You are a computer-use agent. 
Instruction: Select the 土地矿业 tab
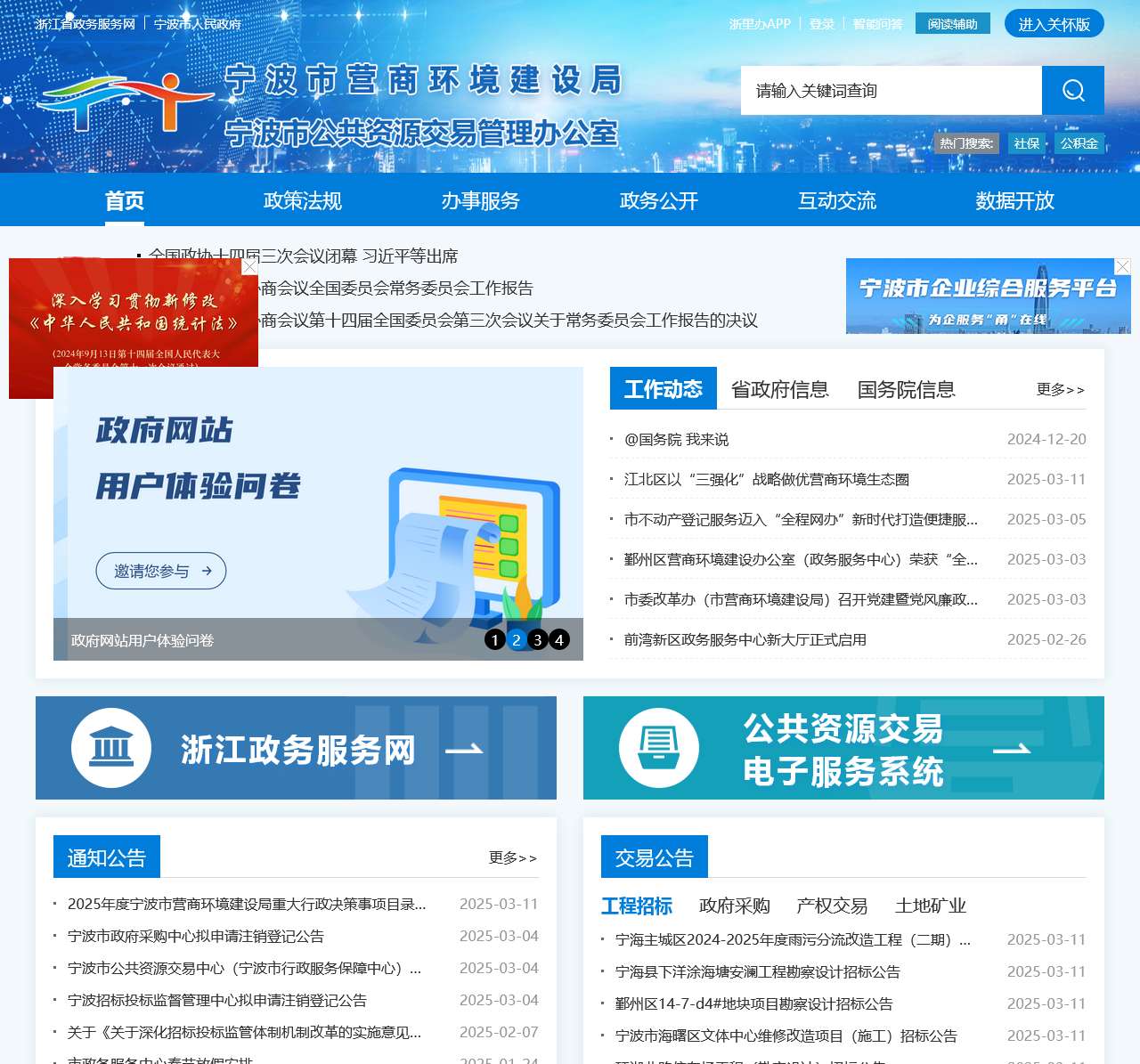point(931,906)
